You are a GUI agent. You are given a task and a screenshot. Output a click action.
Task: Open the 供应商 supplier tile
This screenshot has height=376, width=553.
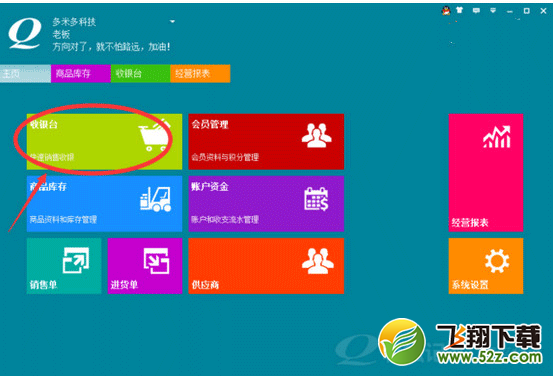[x=266, y=266]
